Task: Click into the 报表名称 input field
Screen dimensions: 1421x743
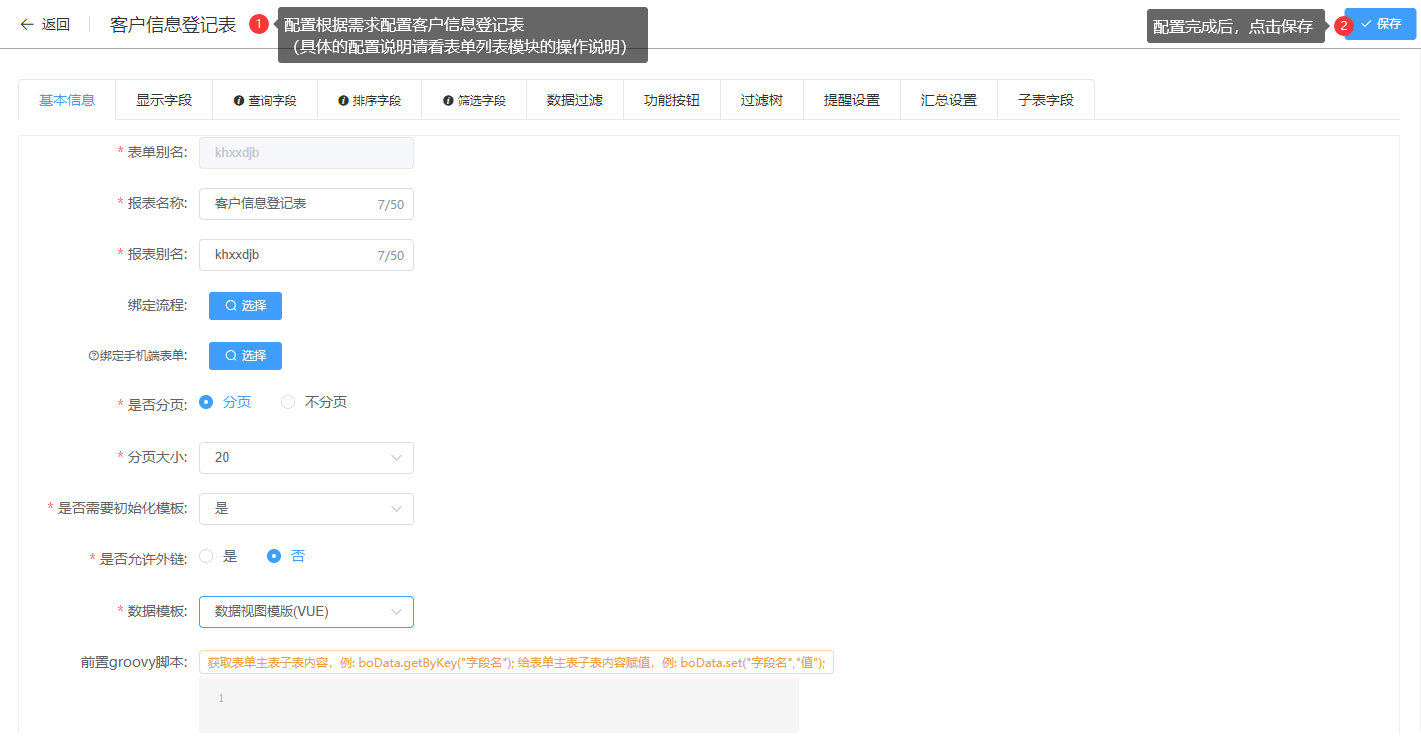Action: [x=290, y=204]
